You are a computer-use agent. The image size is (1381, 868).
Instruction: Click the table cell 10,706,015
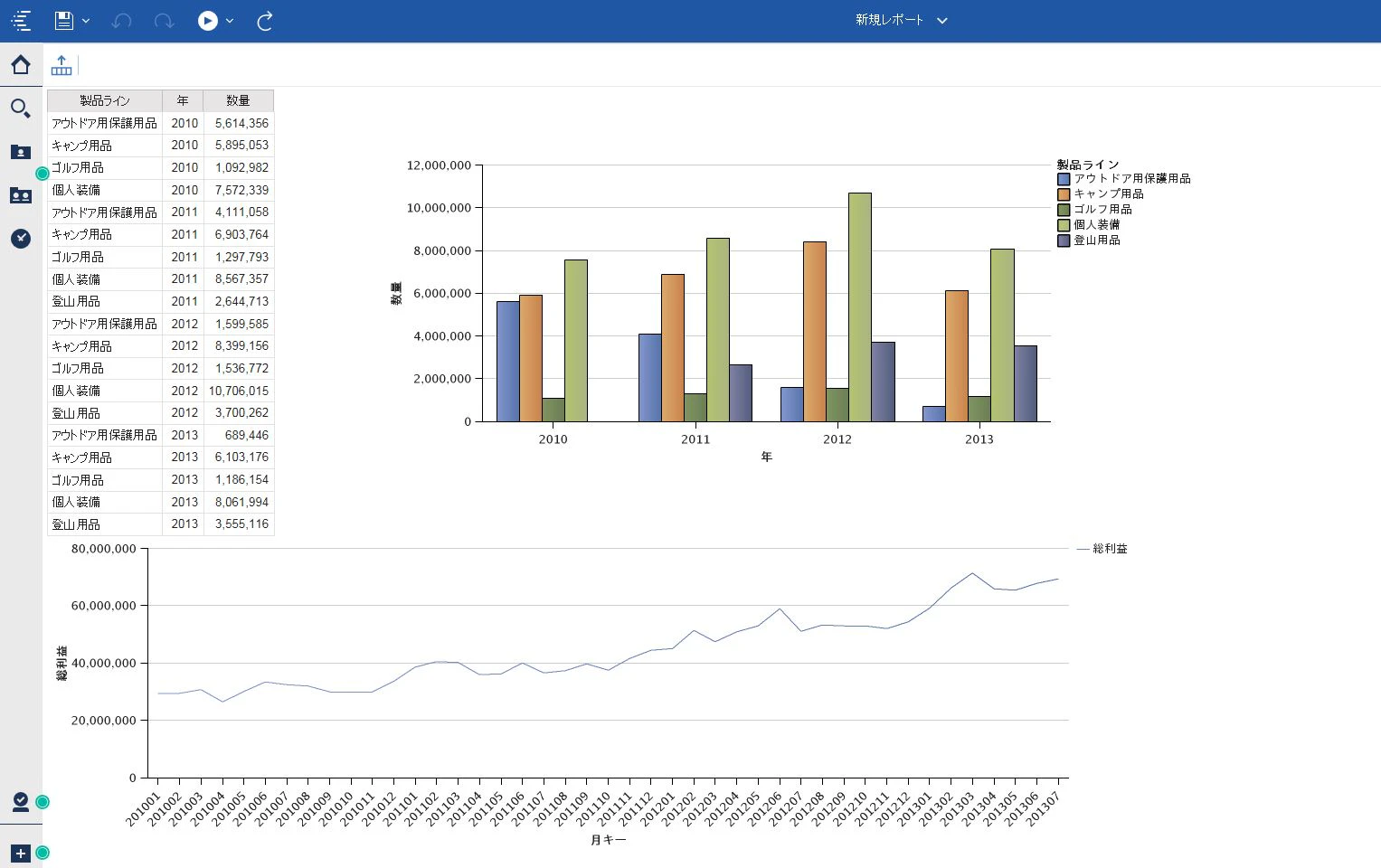239,391
